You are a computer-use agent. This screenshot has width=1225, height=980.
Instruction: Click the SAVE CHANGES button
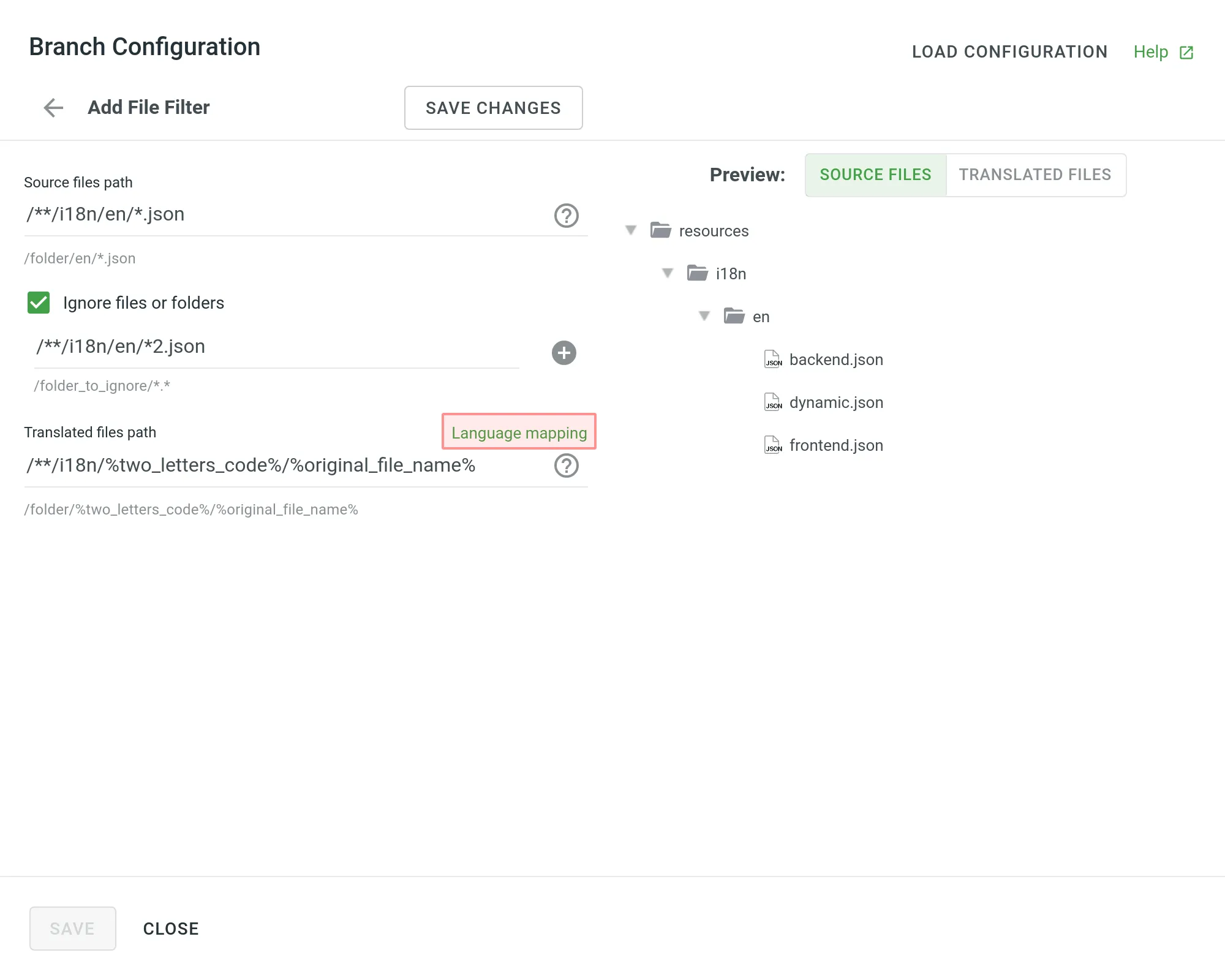pyautogui.click(x=493, y=107)
